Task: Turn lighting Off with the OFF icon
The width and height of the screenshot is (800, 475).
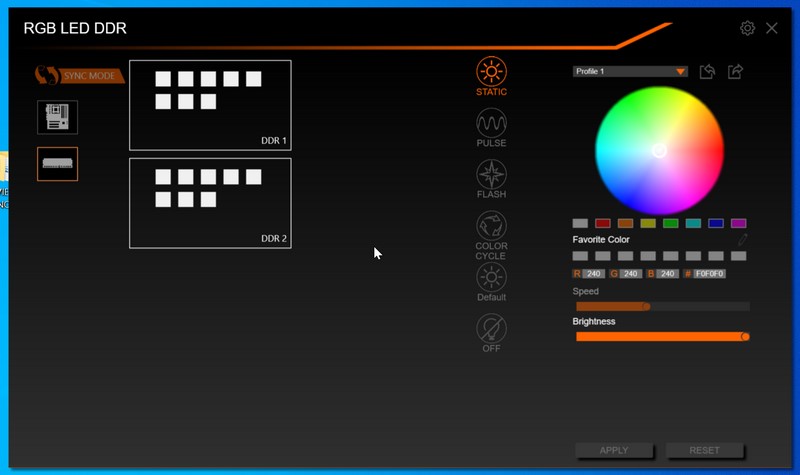Action: 491,328
